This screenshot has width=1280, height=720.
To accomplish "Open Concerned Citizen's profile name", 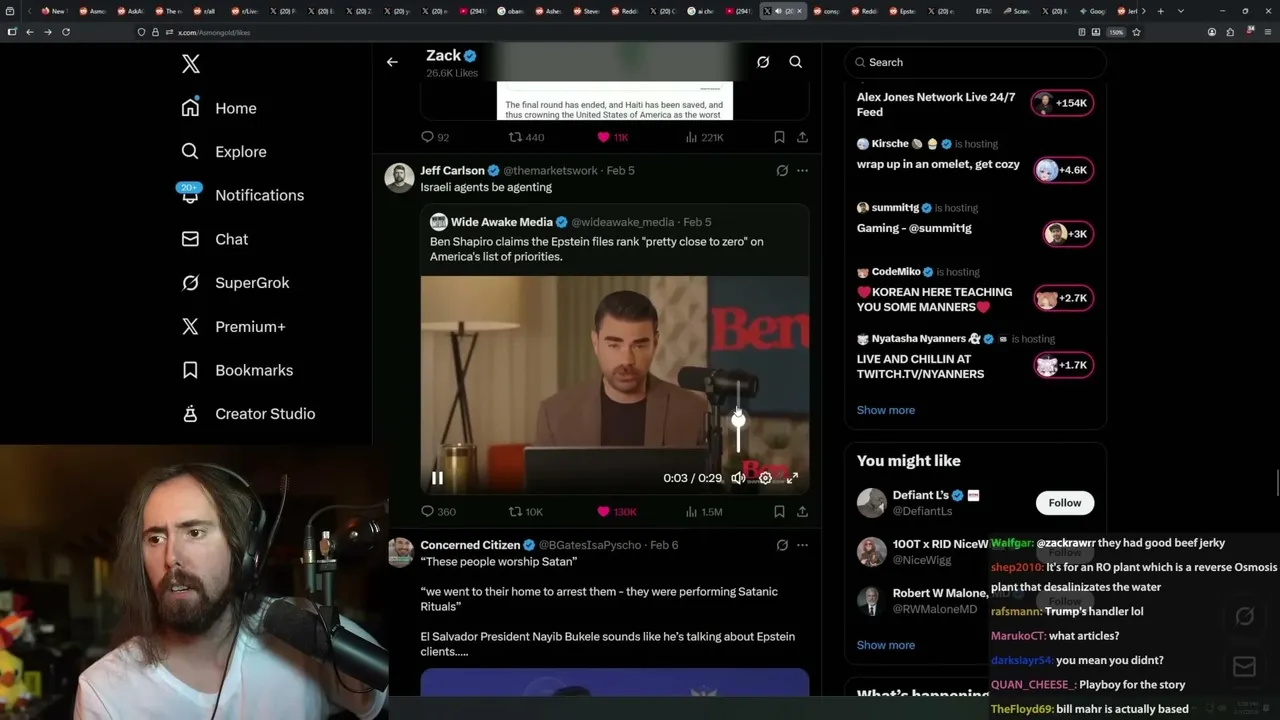I will 470,545.
